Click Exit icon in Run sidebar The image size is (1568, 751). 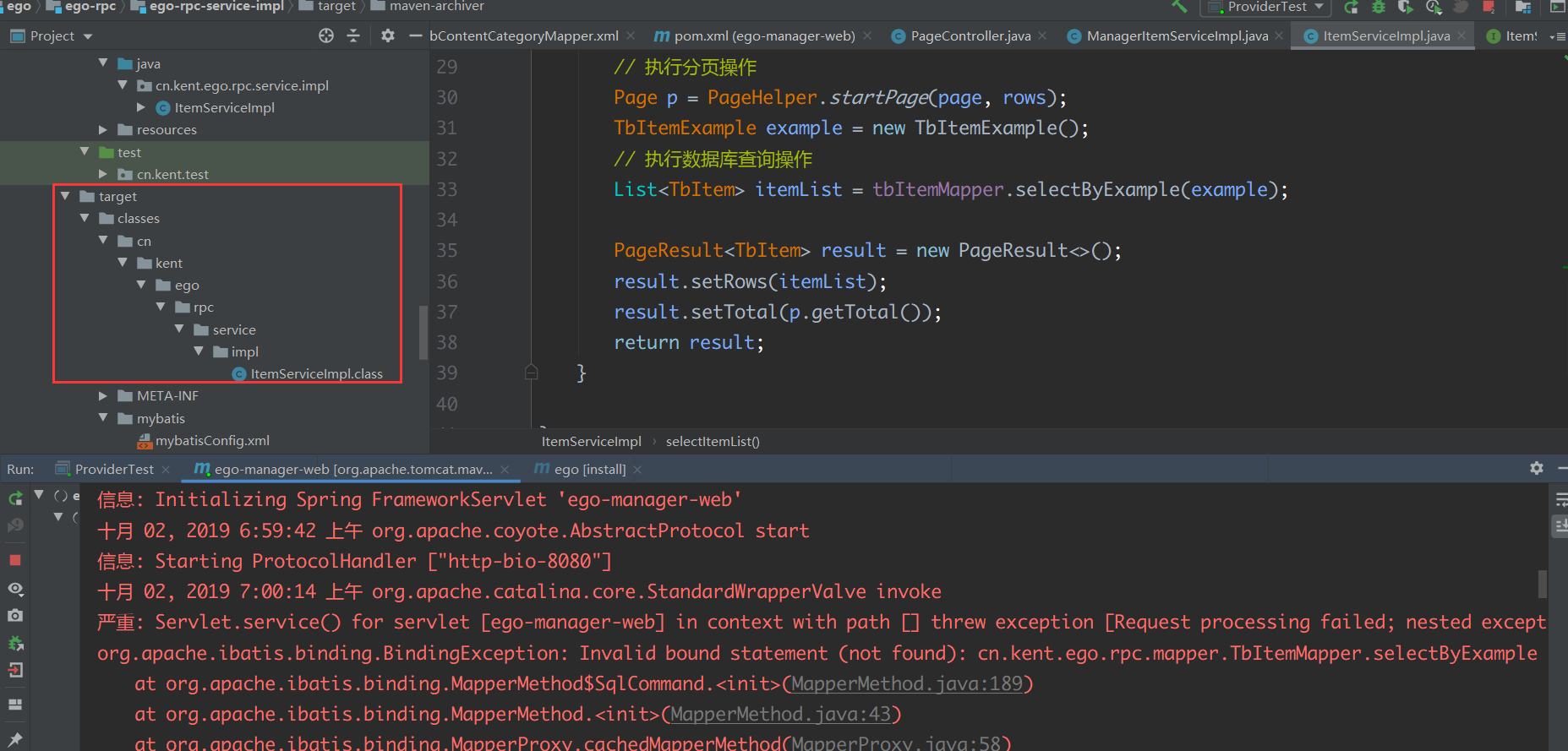pos(15,671)
